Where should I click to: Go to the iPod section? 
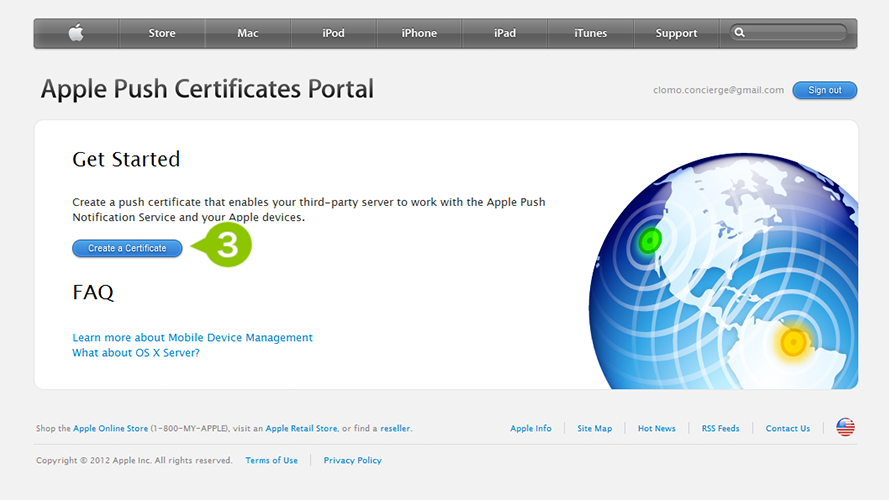333,33
